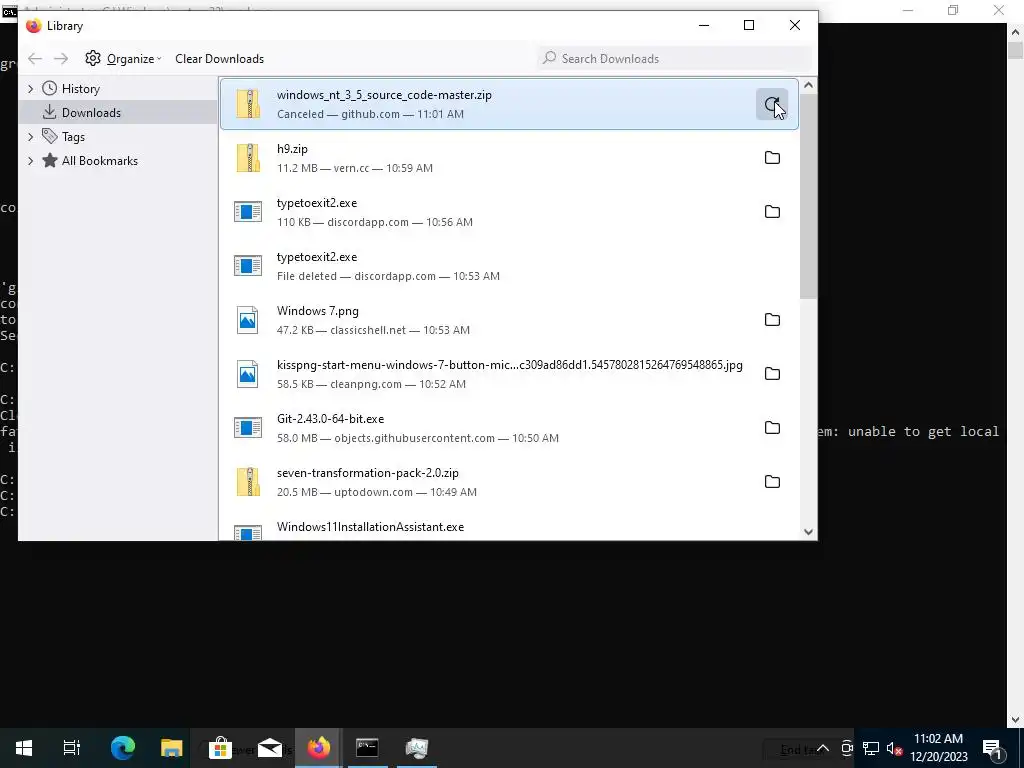Click the seven-transformation-pack zip icon
1024x768 pixels.
point(248,482)
